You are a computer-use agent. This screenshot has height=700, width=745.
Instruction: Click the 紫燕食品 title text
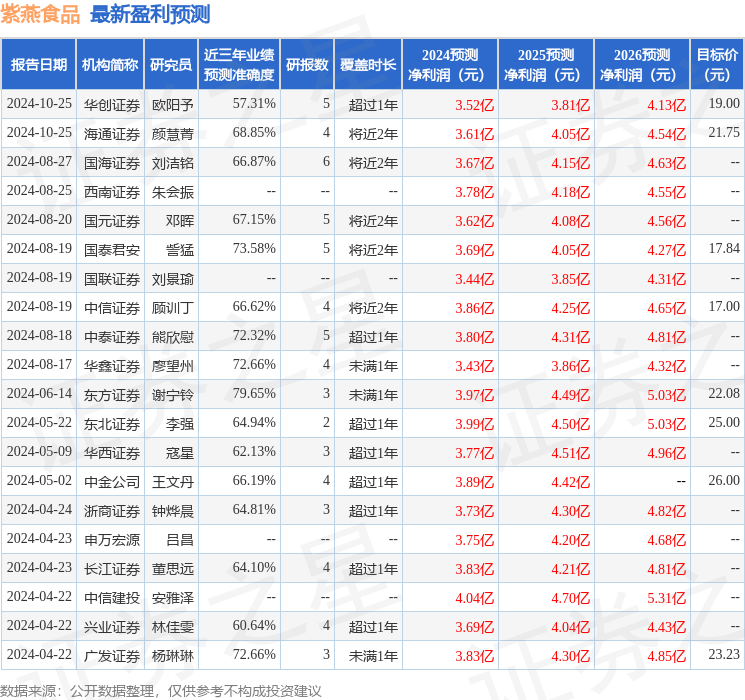tap(40, 14)
